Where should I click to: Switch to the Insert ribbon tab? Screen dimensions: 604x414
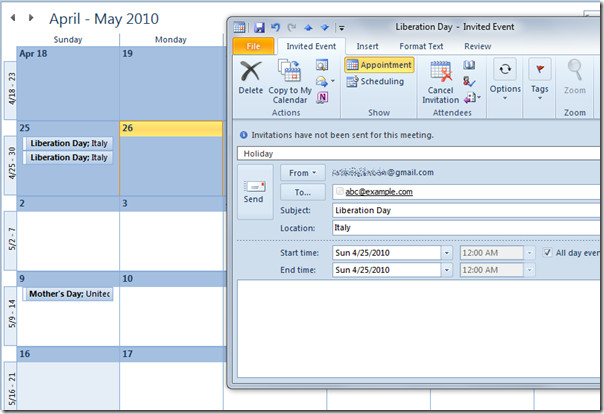(x=367, y=46)
